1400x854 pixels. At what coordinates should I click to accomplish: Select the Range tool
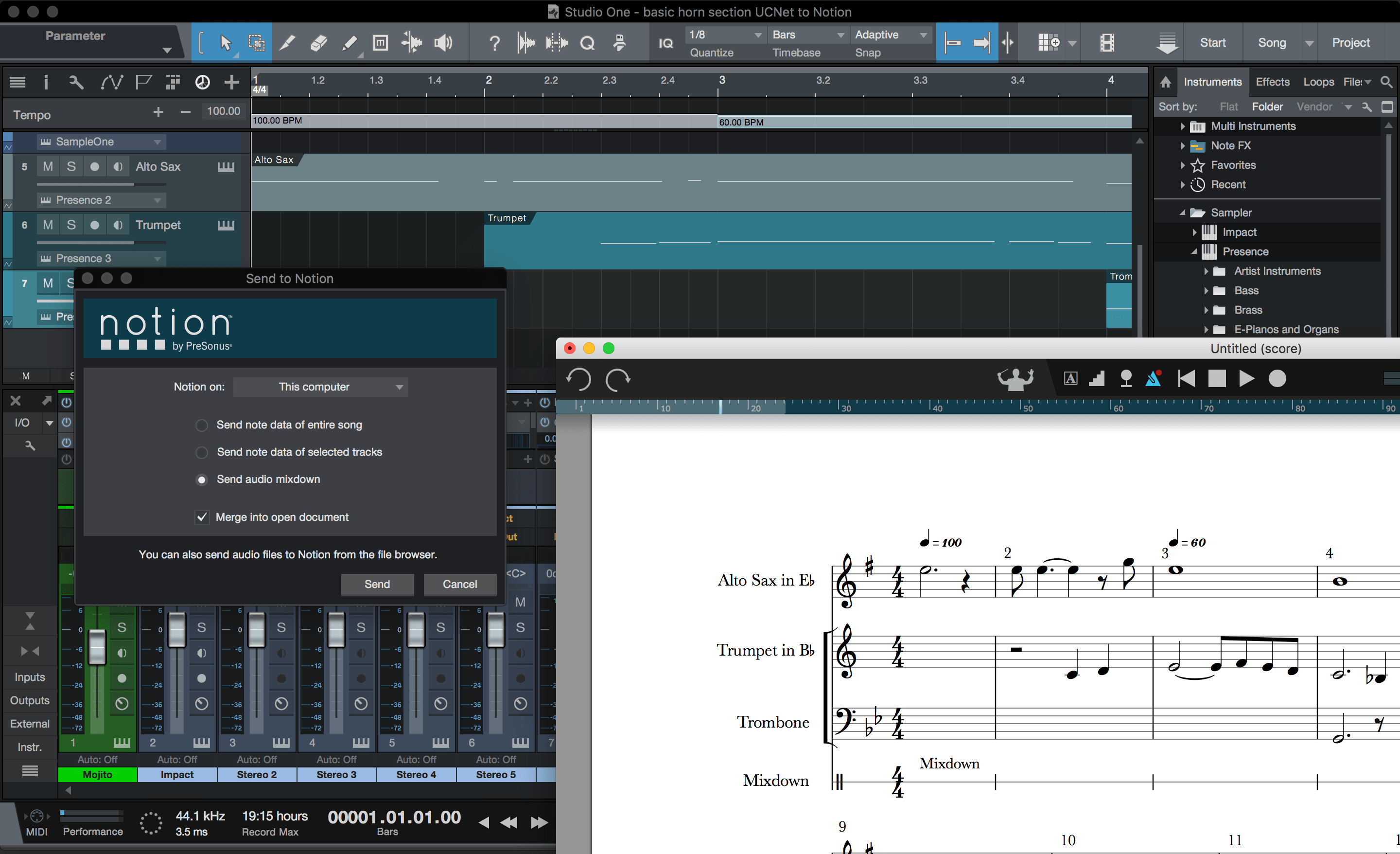(x=256, y=43)
